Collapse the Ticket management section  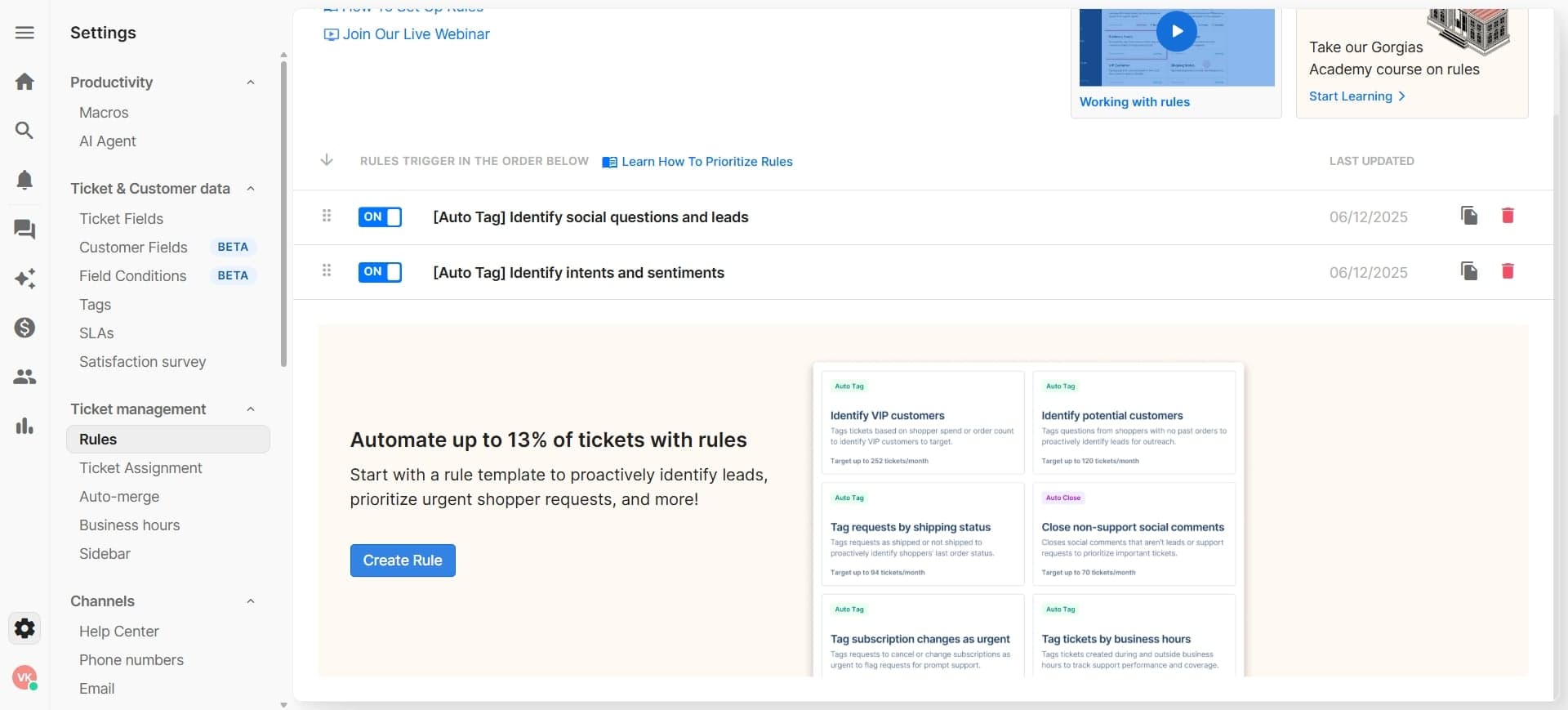(x=251, y=409)
